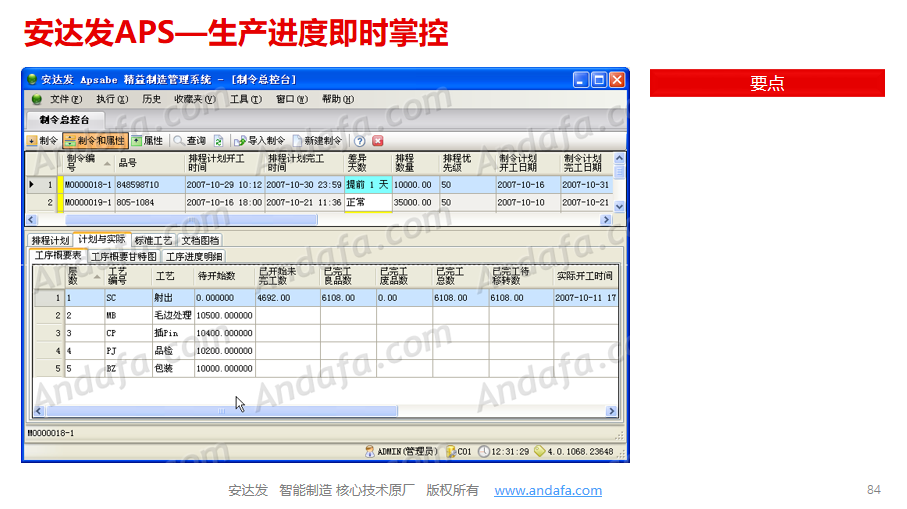Screen dimensions: 907x509
Task: Click 正常 status cell
Action: click(368, 202)
